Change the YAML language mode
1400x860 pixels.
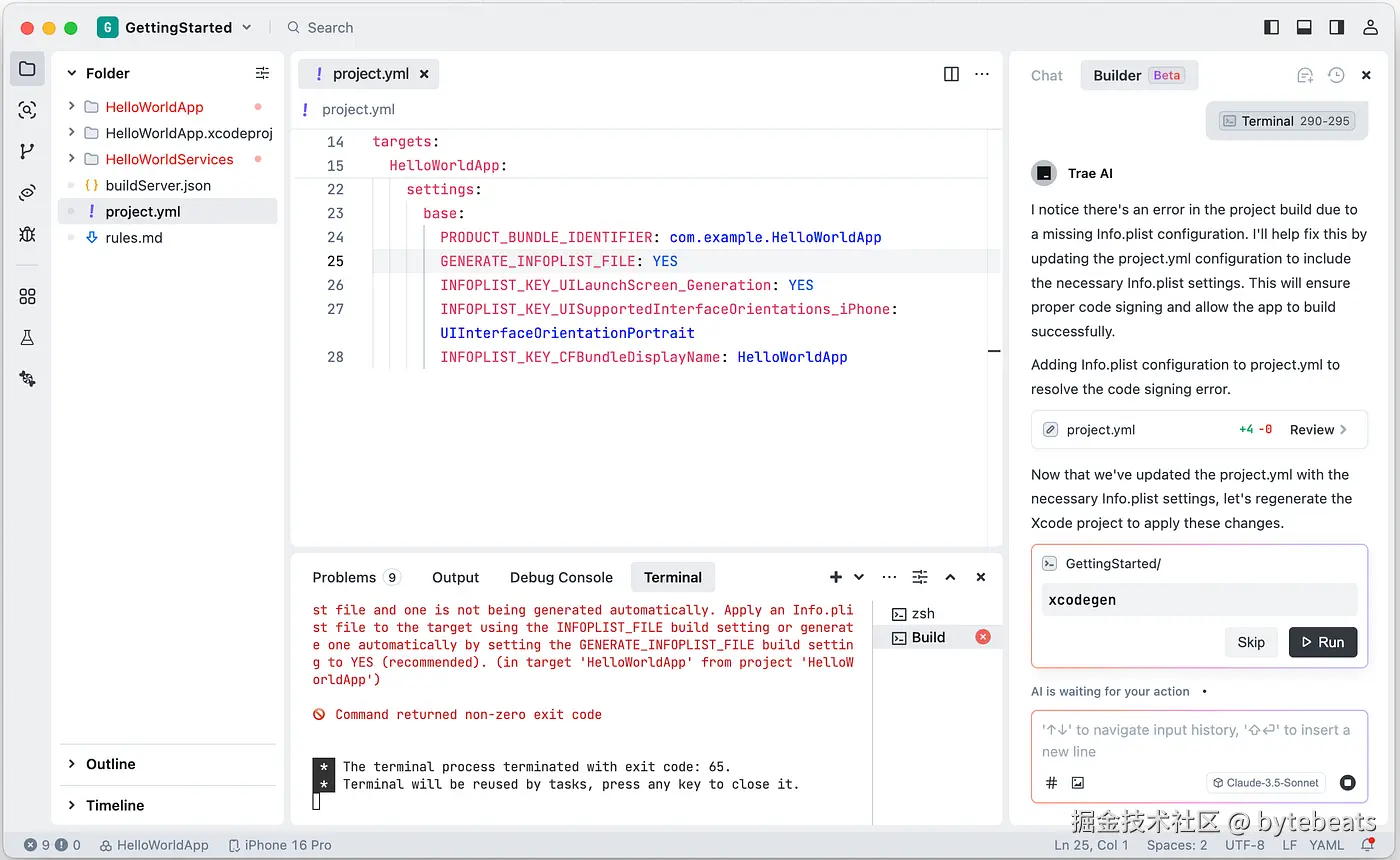[x=1326, y=845]
